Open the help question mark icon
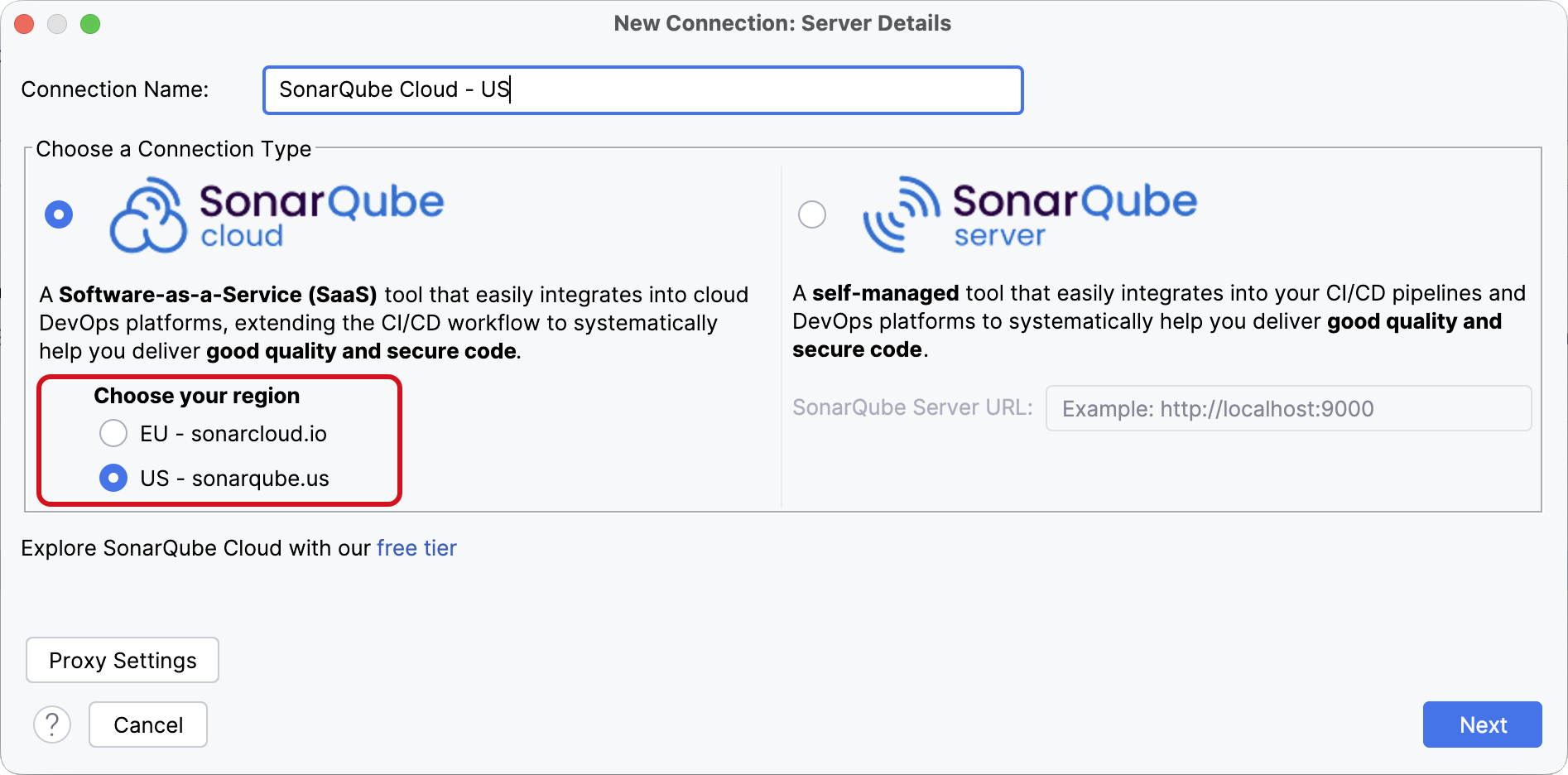The image size is (1568, 775). tap(52, 724)
